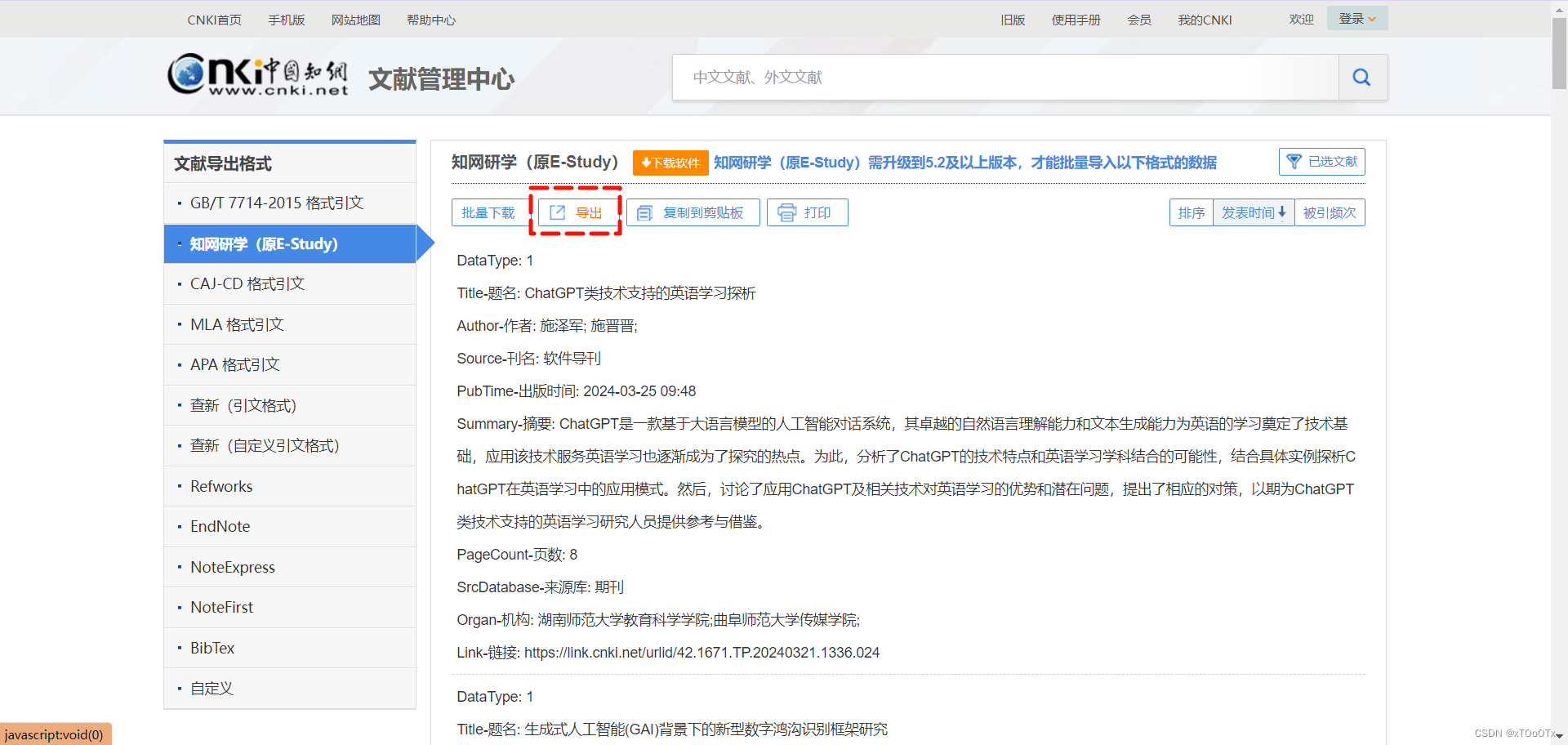Select MLA 格式引文 format

pos(290,324)
